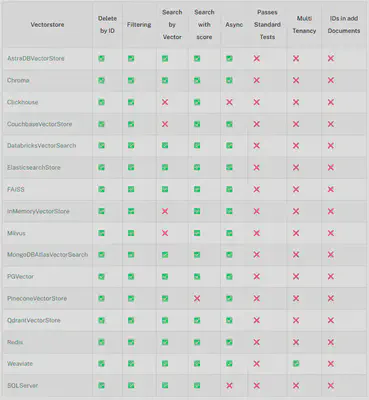Click Redis Async green checkmark
369x400 pixels.
click(x=229, y=342)
